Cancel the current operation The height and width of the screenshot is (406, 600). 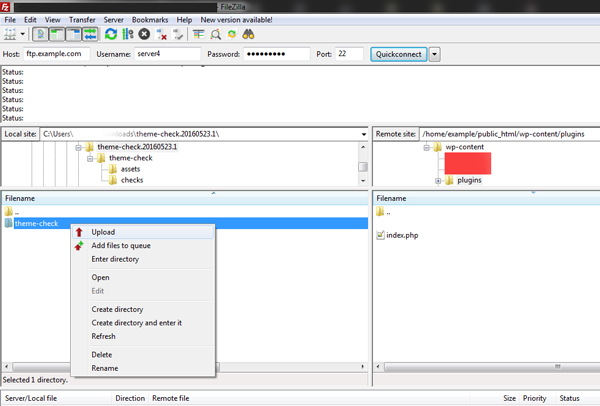tap(144, 34)
